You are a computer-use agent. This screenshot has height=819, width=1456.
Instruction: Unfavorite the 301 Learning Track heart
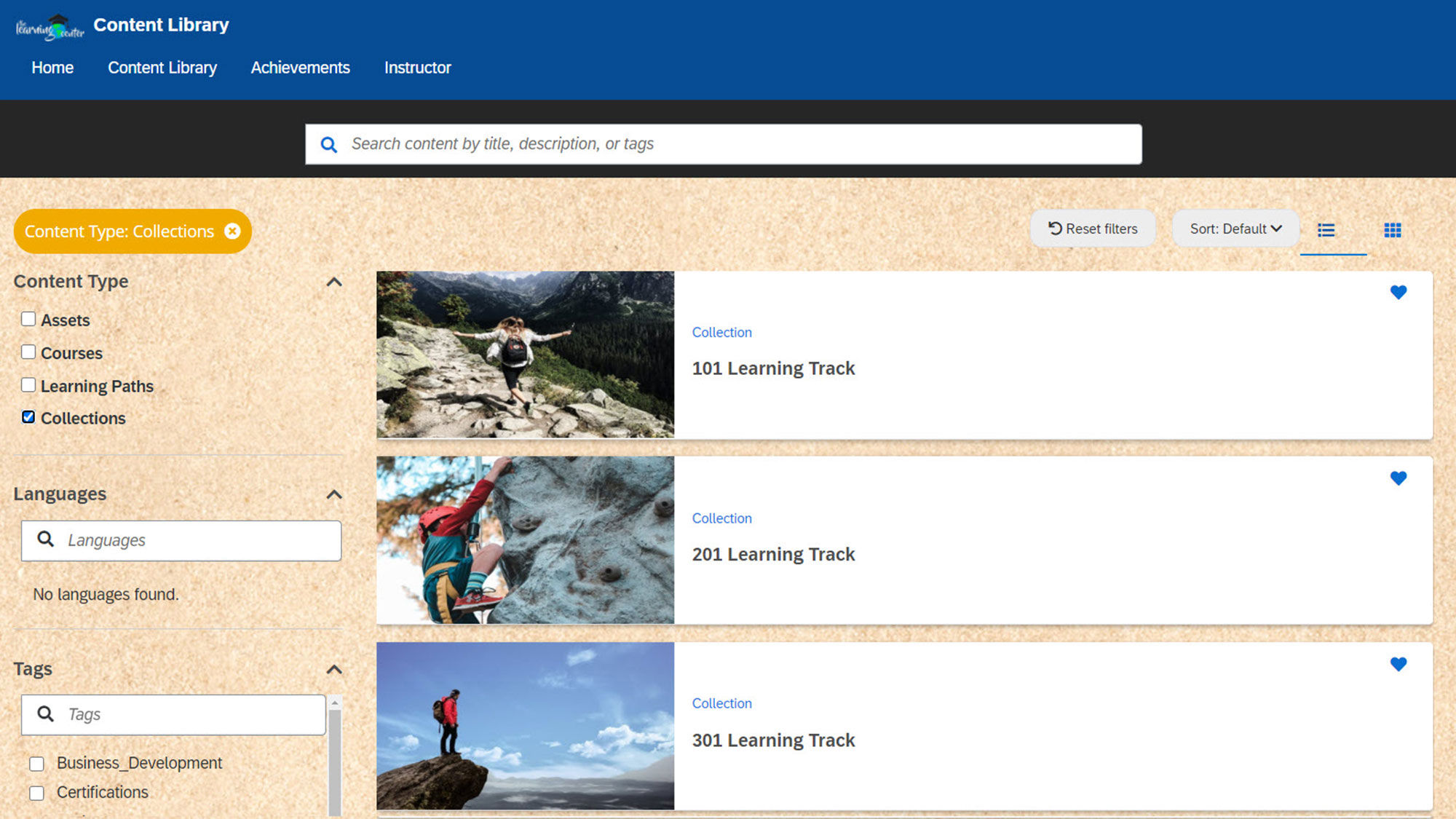1398,664
